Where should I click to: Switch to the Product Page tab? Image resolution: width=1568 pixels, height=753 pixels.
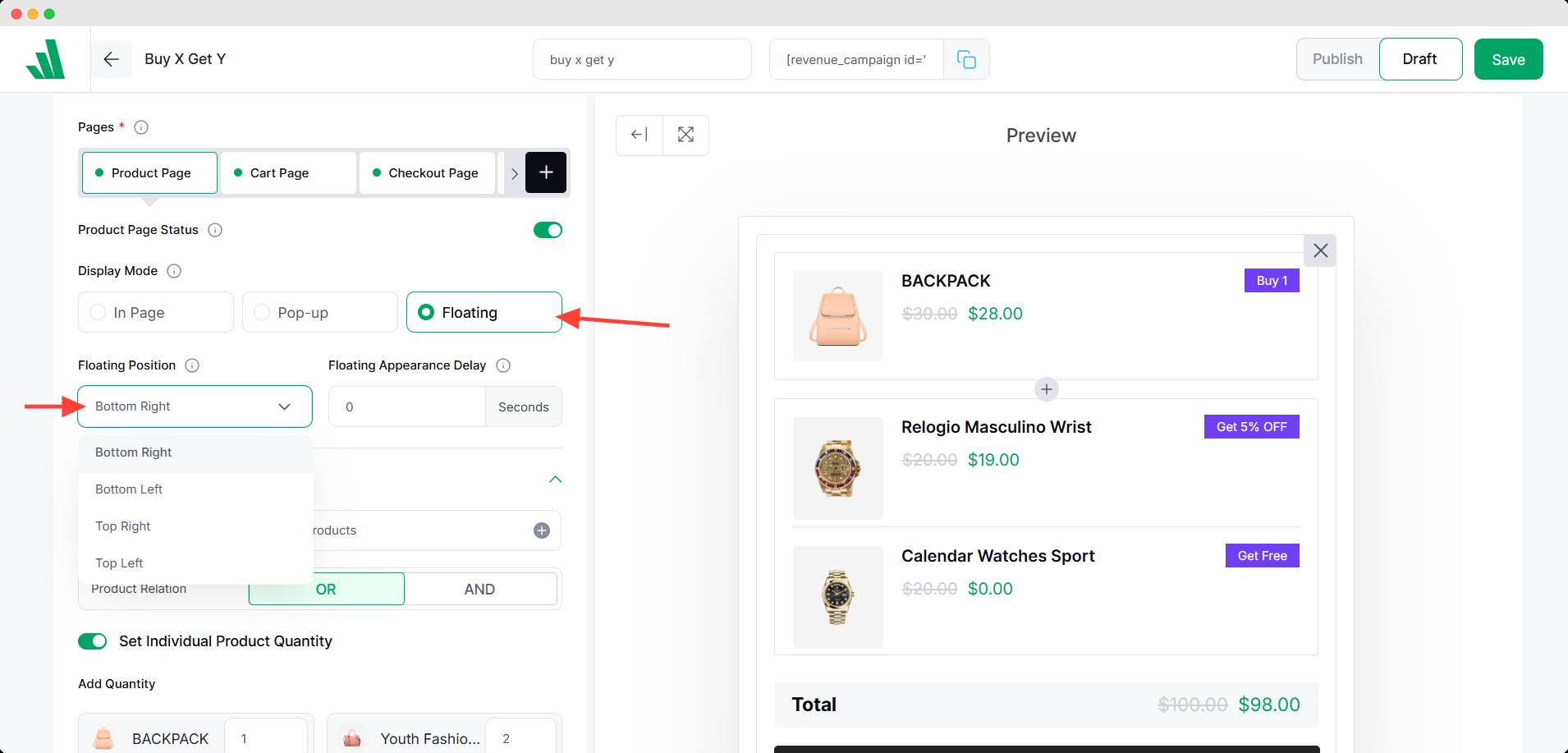click(x=150, y=172)
